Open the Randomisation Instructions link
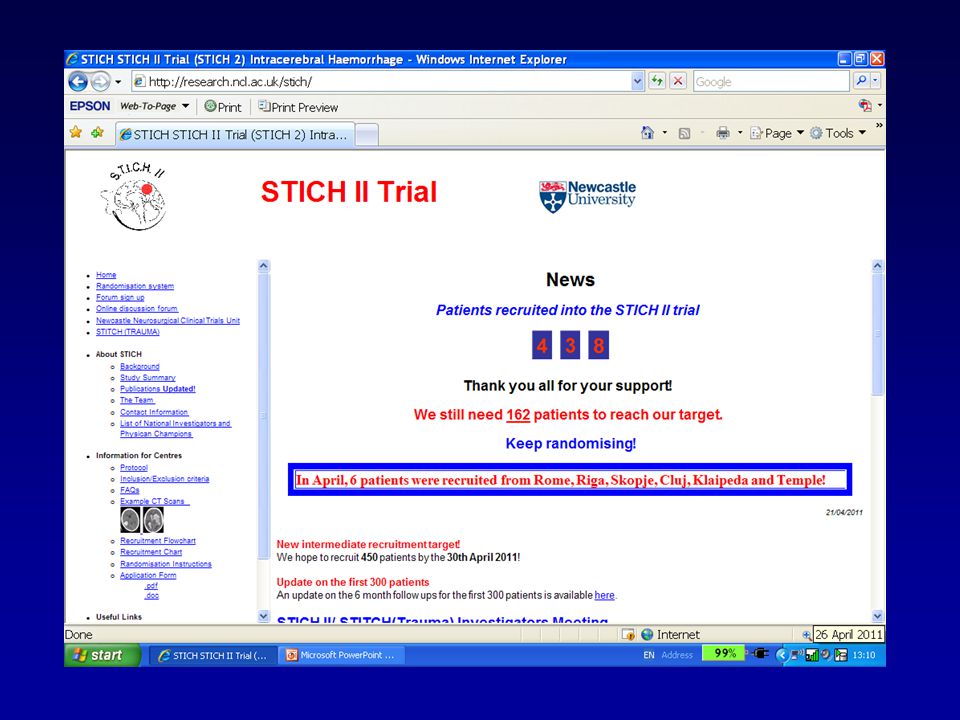The width and height of the screenshot is (960, 720). click(x=166, y=564)
